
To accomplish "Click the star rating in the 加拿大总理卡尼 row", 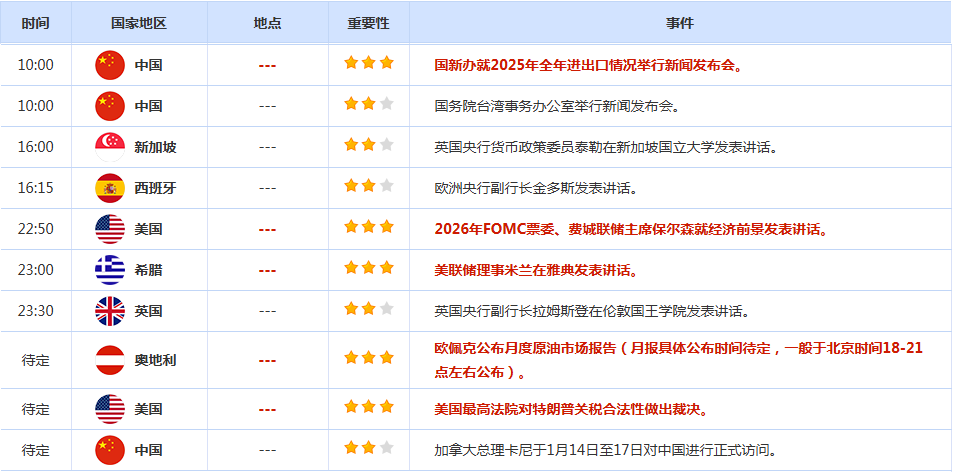I will coord(369,448).
